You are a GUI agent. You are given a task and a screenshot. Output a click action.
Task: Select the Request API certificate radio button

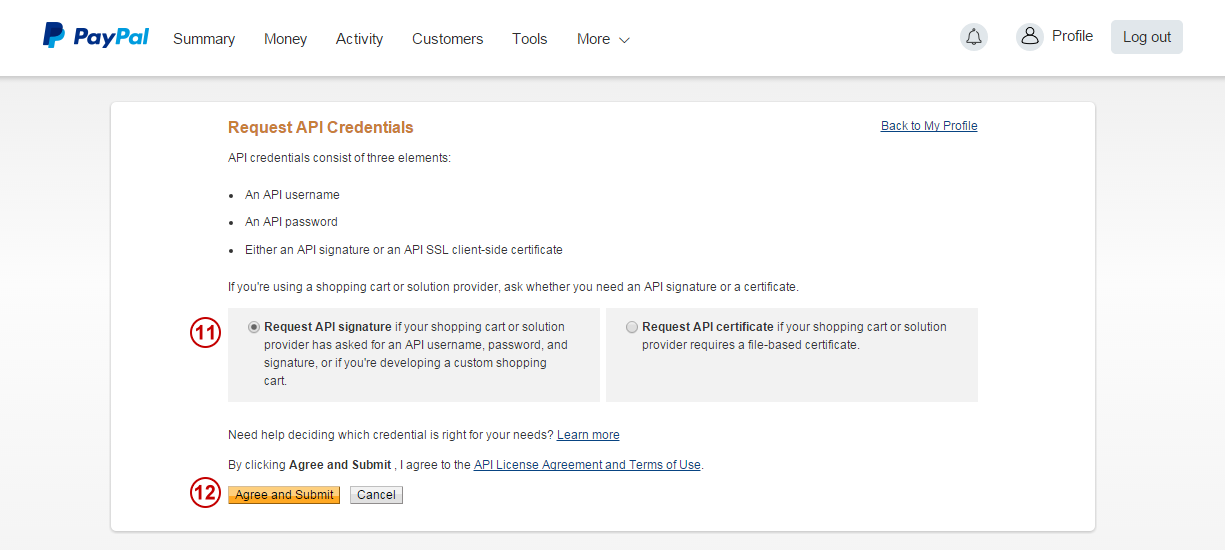pyautogui.click(x=632, y=327)
